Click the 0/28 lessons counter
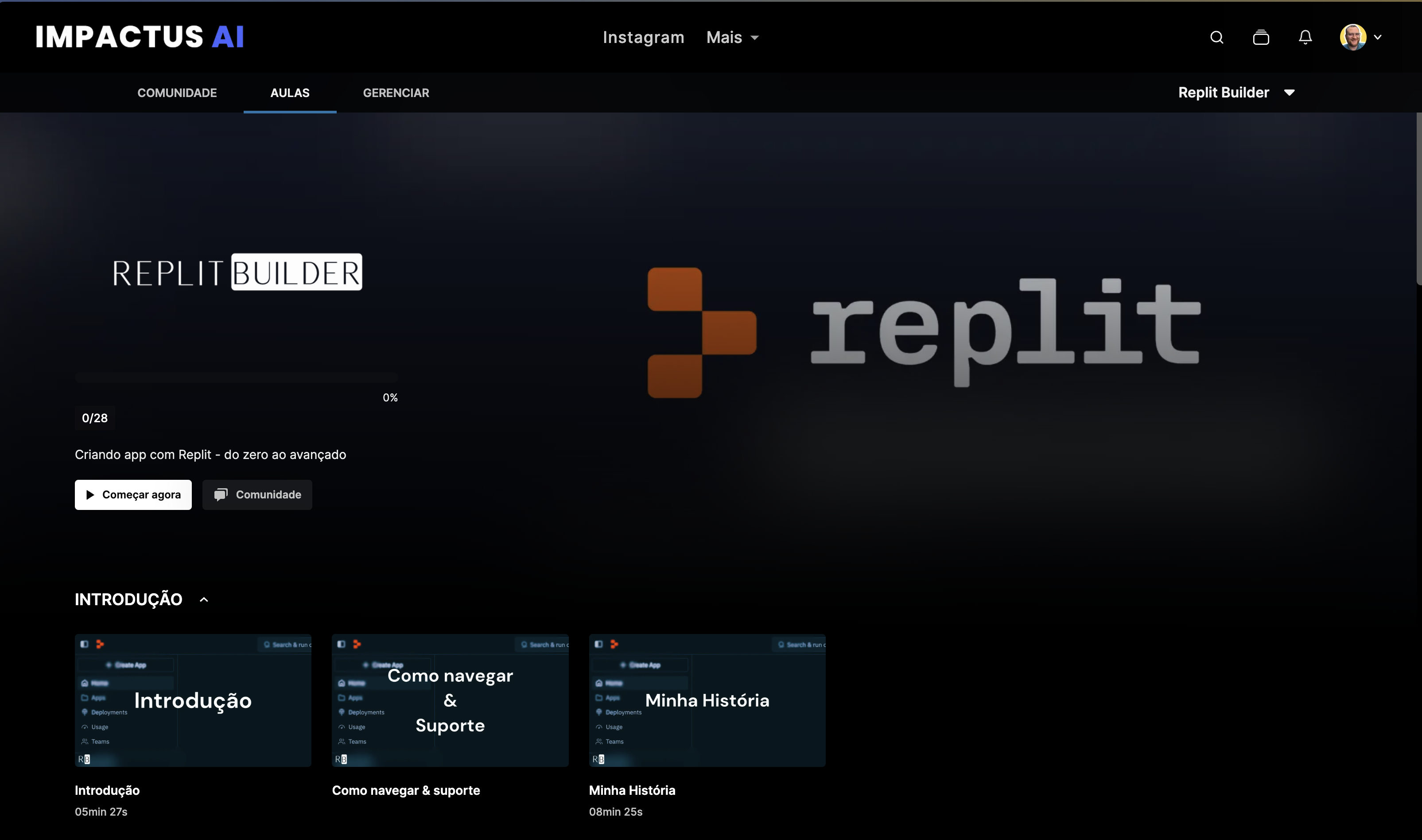The image size is (1422, 840). (x=94, y=418)
